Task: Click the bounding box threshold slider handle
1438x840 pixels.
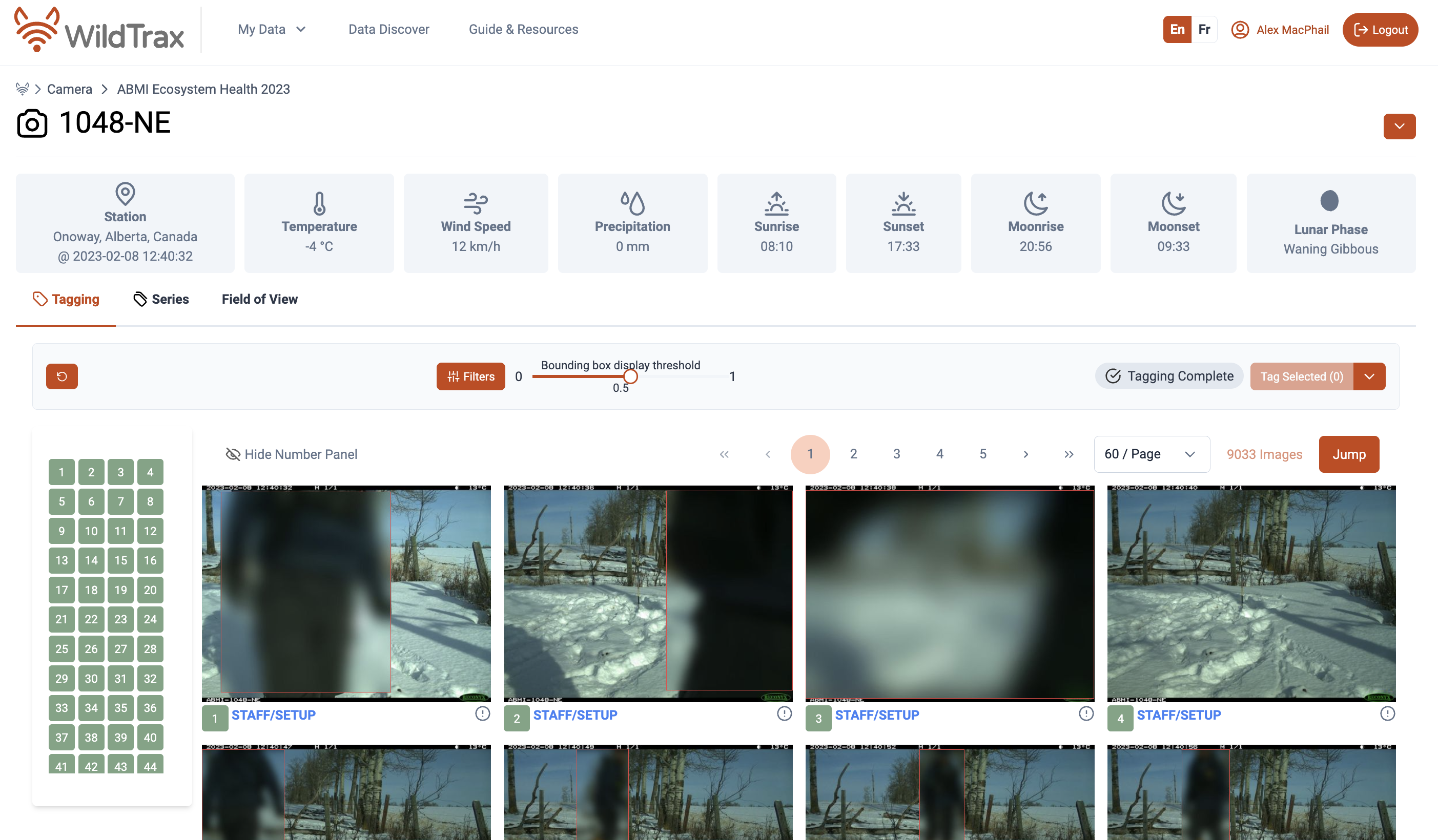Action: click(630, 376)
